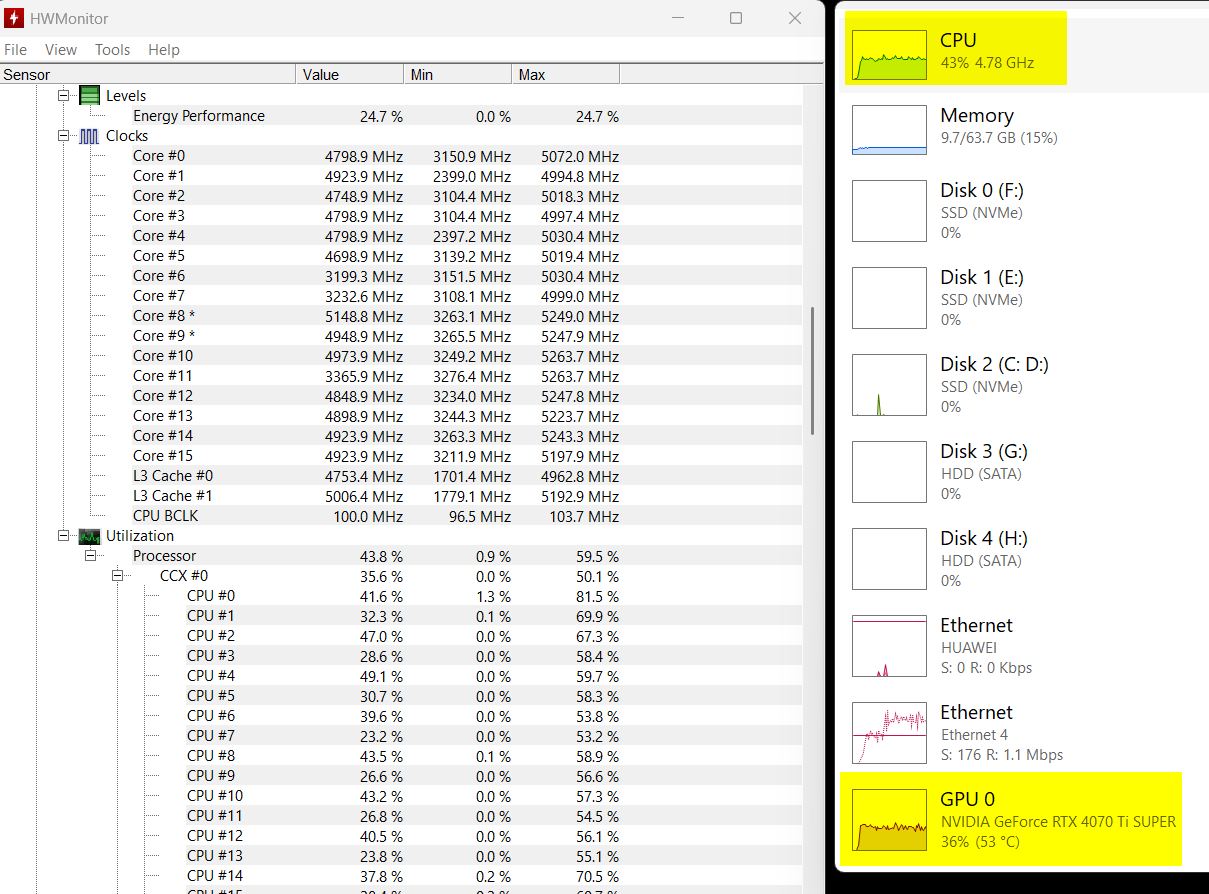The height and width of the screenshot is (894, 1209).
Task: Select the GPU 0 graph thumbnail
Action: pos(889,820)
